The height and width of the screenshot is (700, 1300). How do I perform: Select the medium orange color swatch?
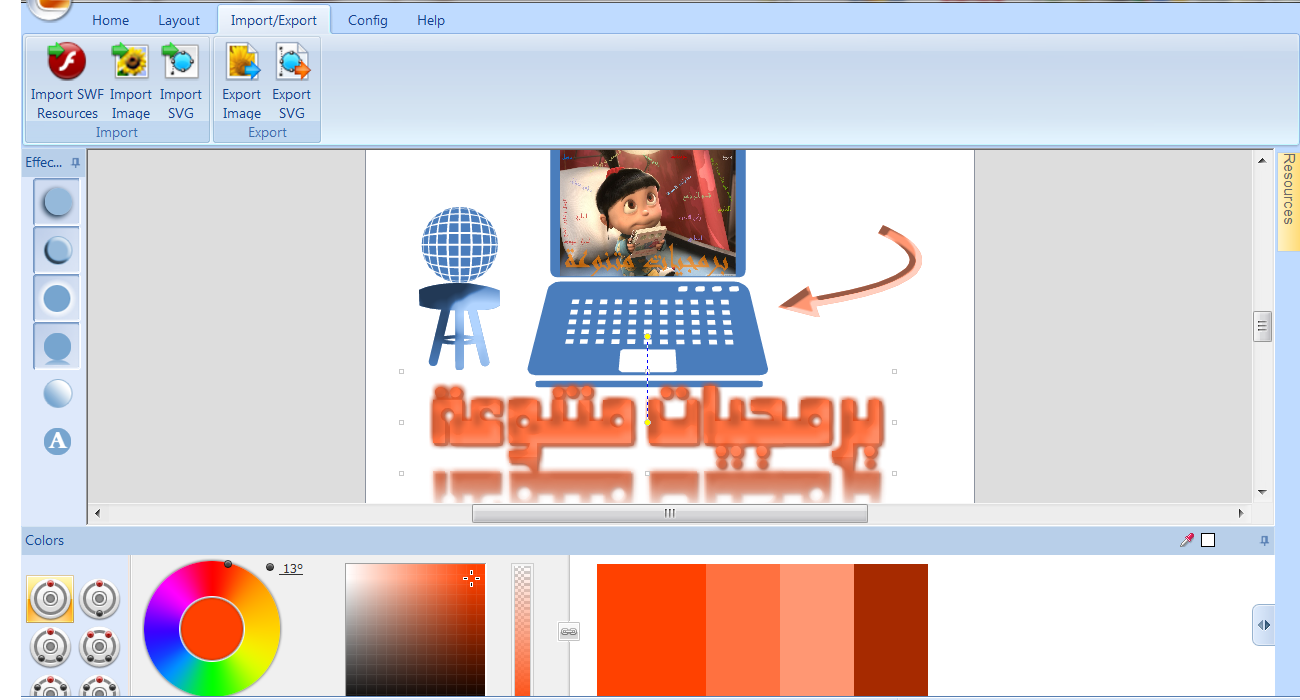[x=743, y=629]
